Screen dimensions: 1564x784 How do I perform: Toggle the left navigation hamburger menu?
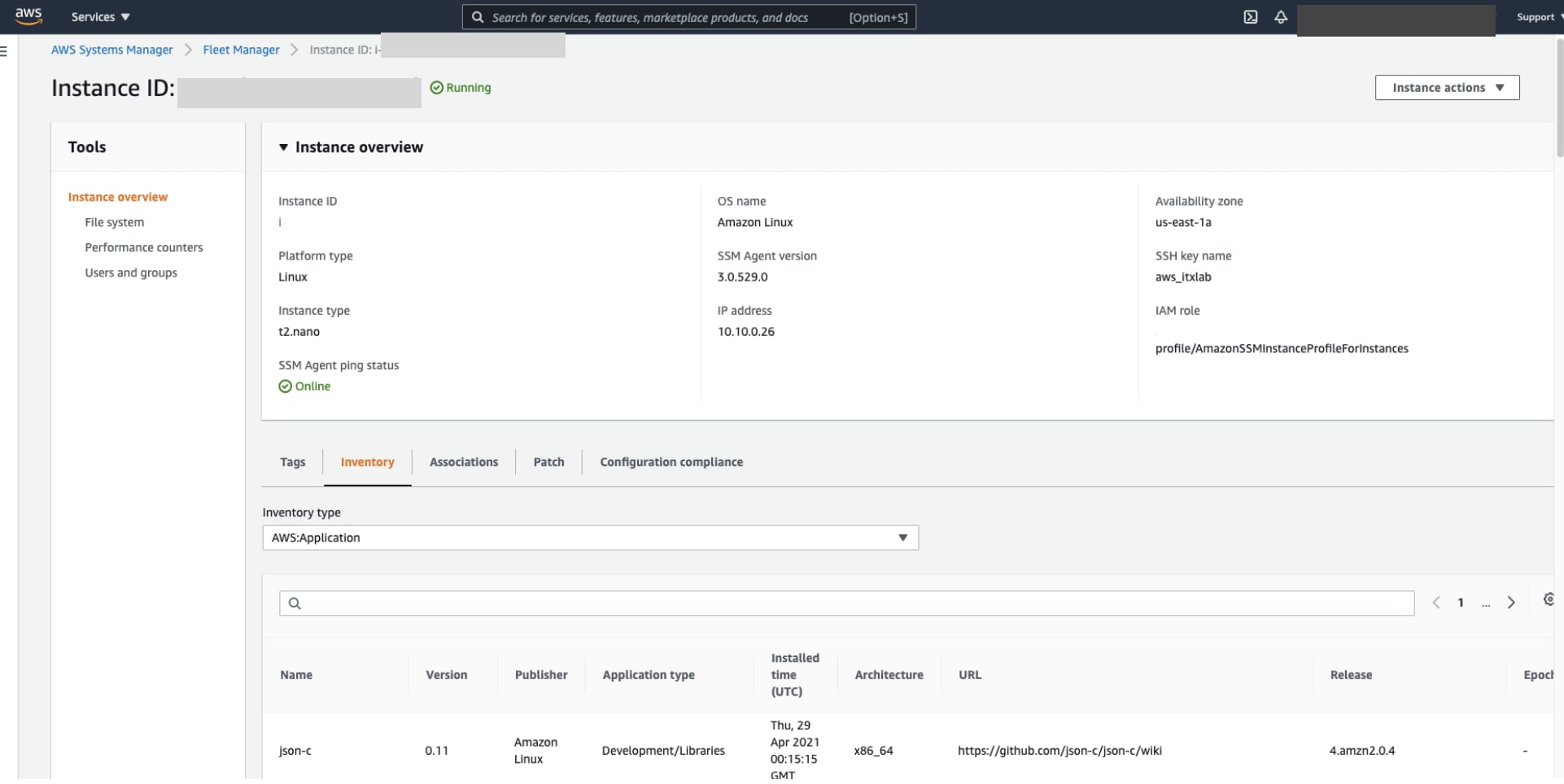tap(4, 50)
